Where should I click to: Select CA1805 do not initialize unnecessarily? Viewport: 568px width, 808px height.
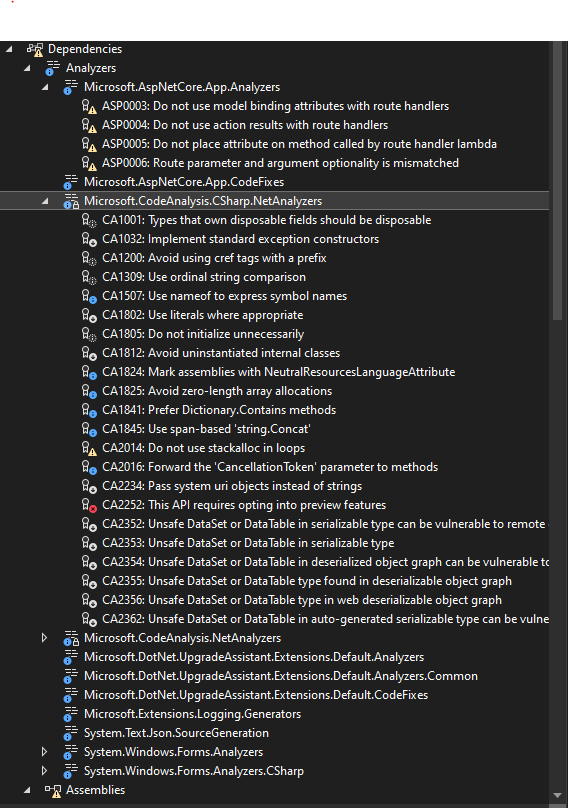(x=203, y=334)
